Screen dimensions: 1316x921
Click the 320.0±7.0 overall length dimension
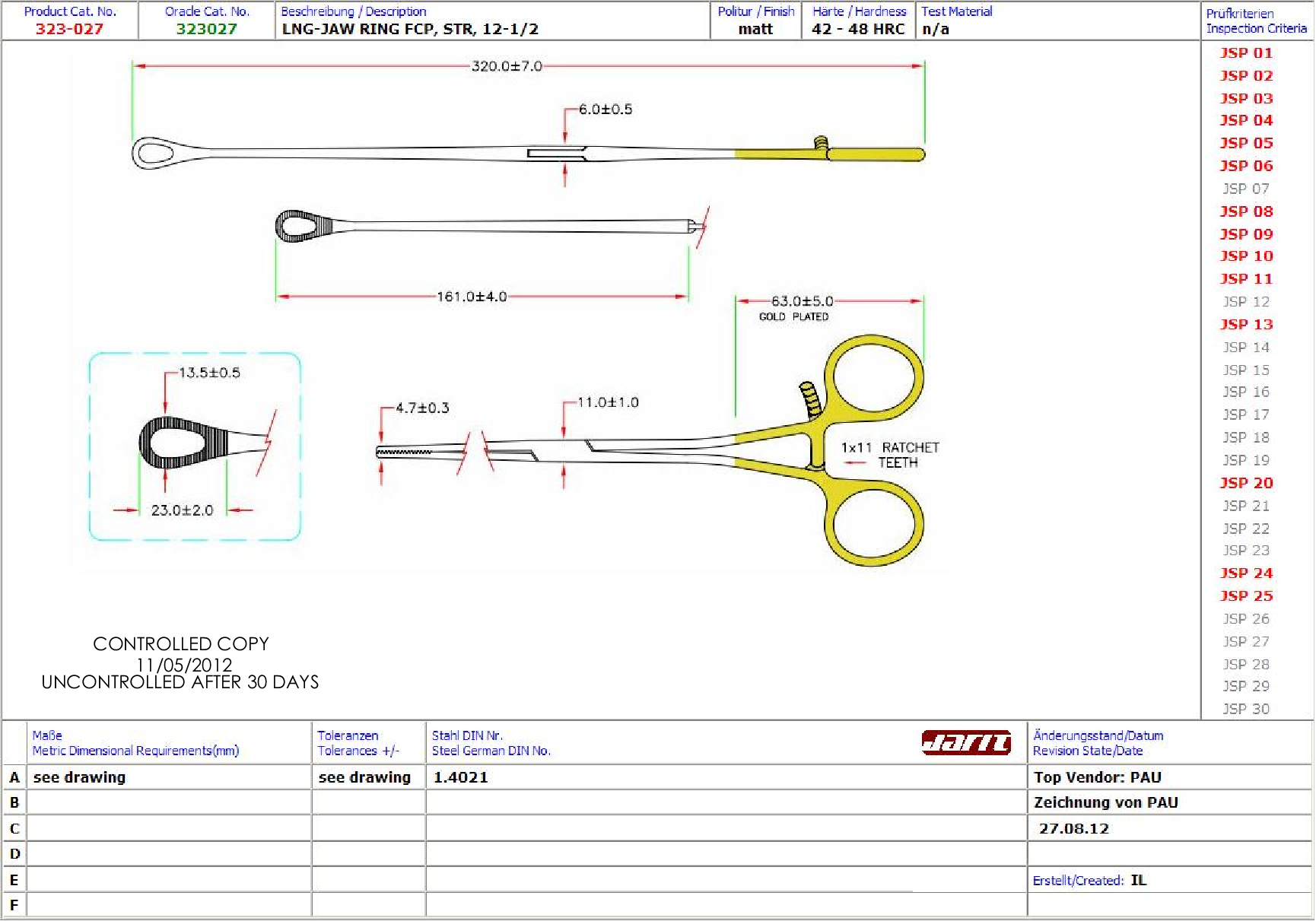point(506,66)
